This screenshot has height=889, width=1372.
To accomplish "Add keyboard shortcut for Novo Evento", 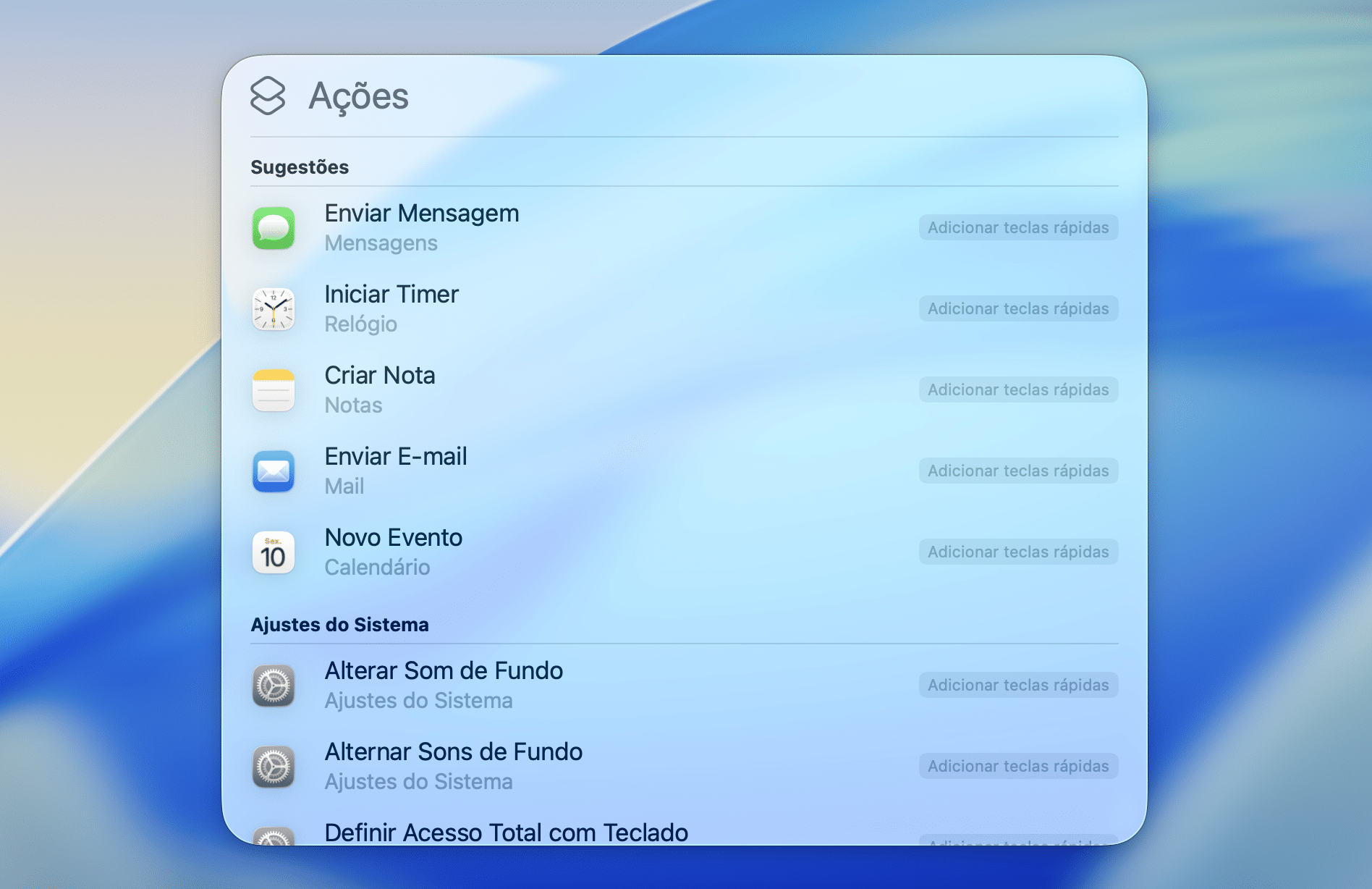I will (1018, 552).
